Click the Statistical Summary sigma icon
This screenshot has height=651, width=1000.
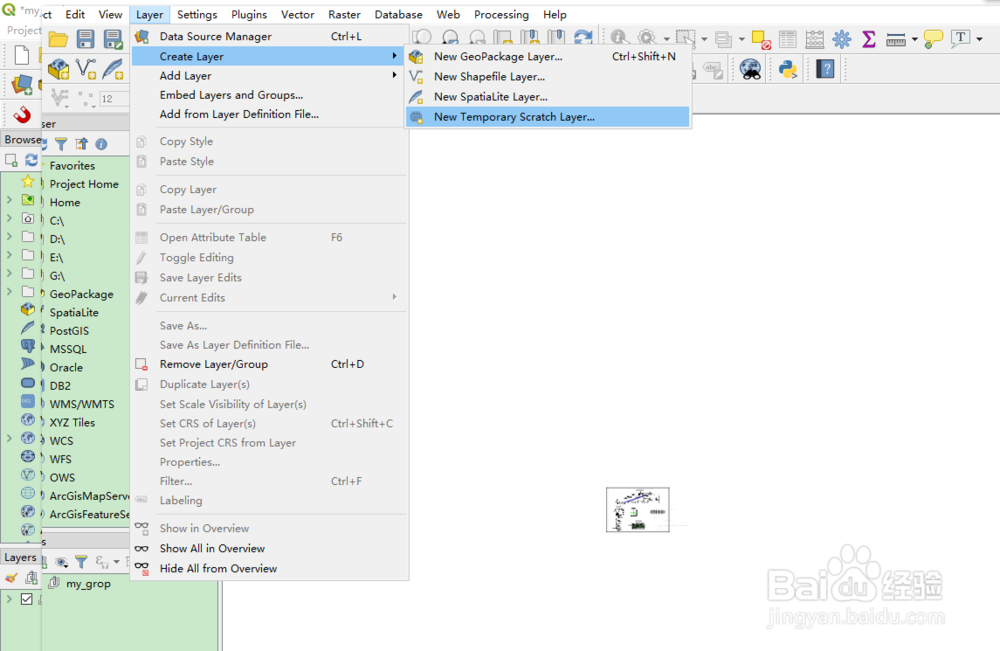(869, 40)
